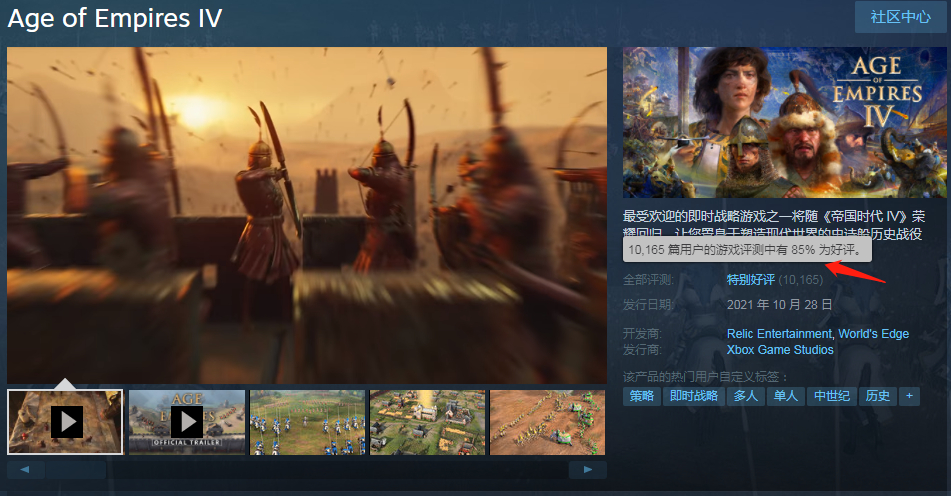
Task: Add a tag with the plus button
Action: click(x=909, y=396)
